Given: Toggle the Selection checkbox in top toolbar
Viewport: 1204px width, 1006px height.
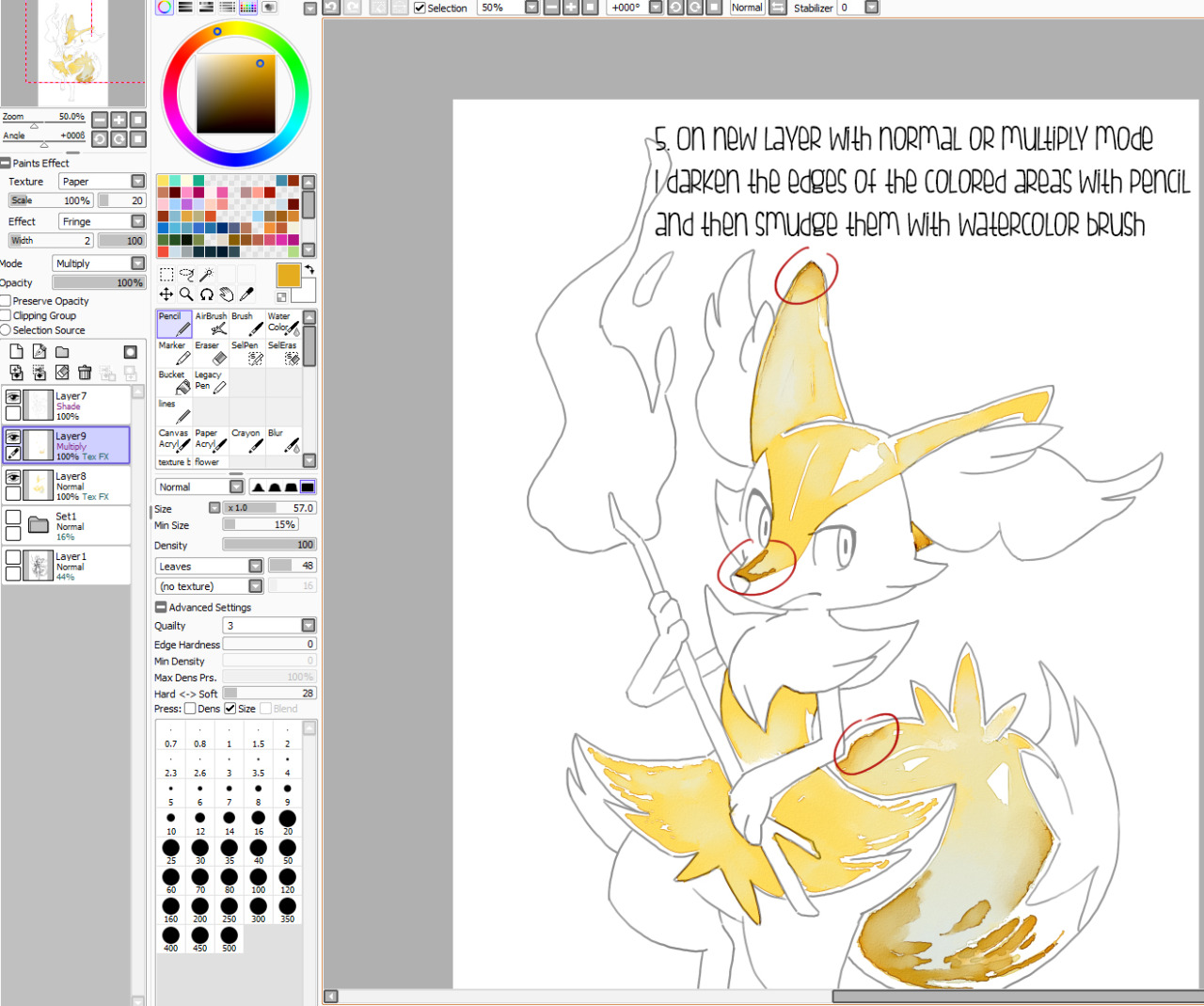Looking at the screenshot, I should coord(420,8).
